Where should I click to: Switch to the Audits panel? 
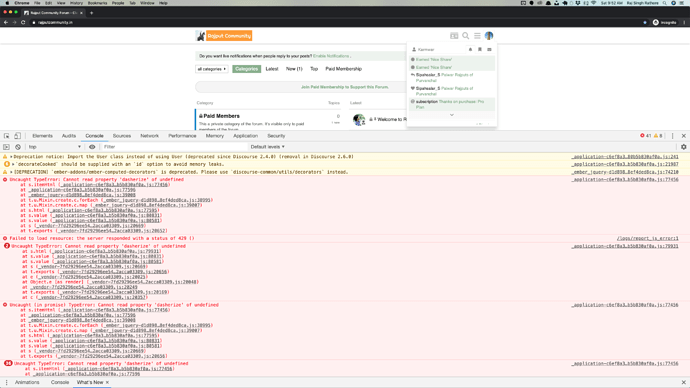[69, 136]
